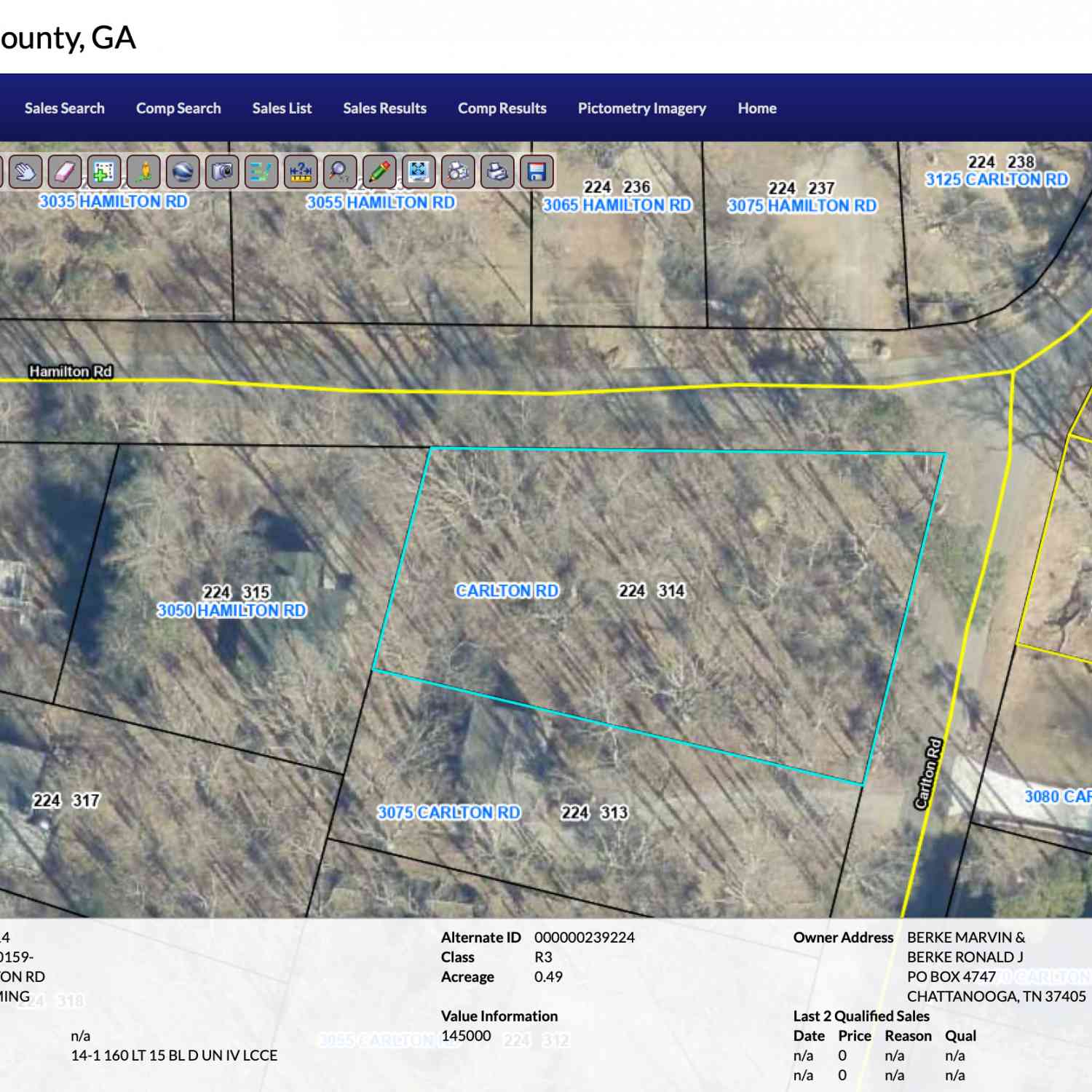Open the Sales Results tab

pos(384,108)
